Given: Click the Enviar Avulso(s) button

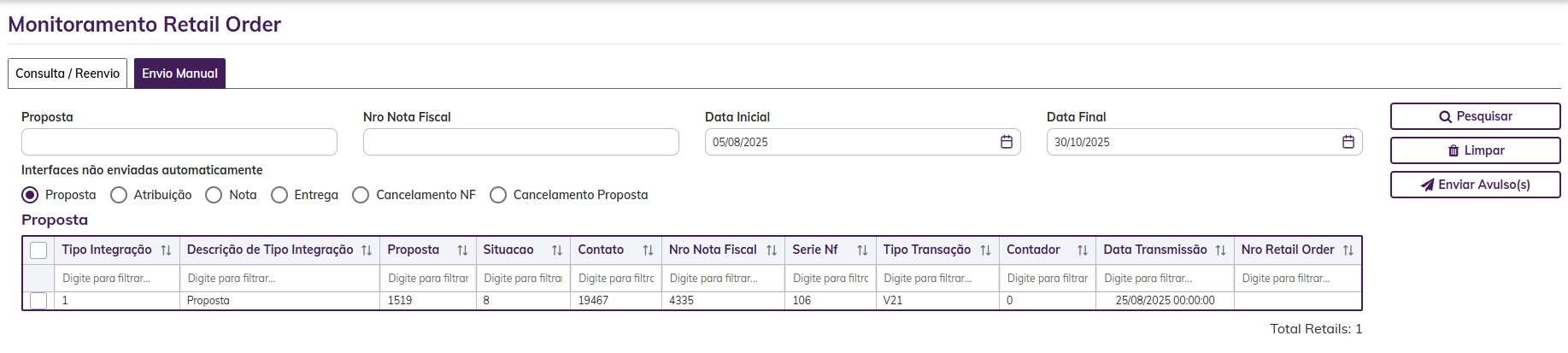Looking at the screenshot, I should [x=1475, y=185].
